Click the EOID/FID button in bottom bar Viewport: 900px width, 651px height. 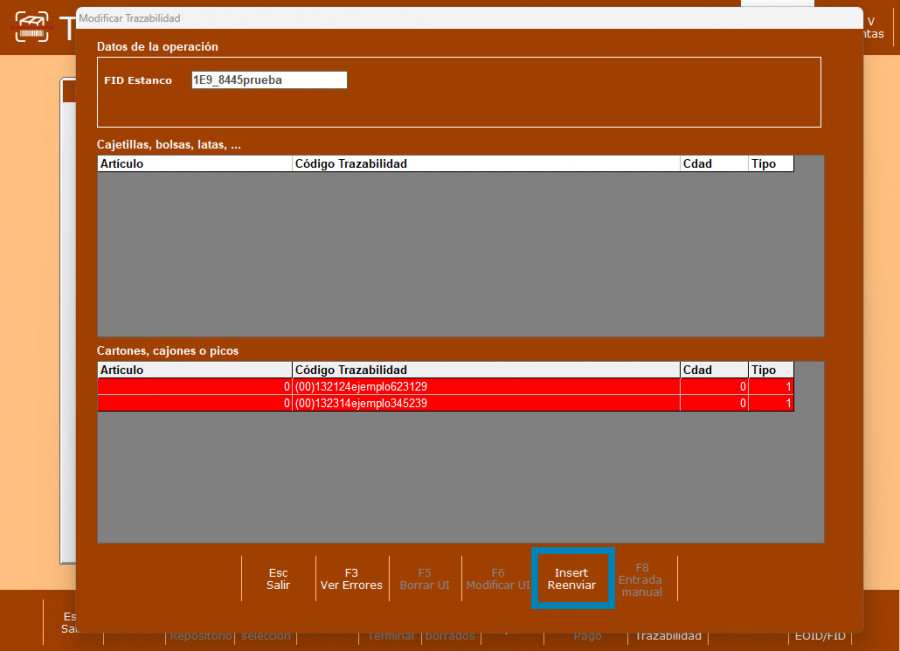click(x=819, y=637)
